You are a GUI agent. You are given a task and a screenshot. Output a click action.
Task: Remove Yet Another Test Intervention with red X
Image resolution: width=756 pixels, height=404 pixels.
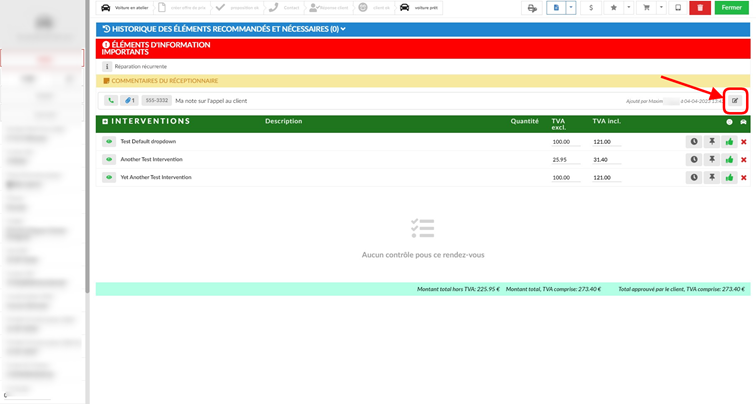click(743, 177)
